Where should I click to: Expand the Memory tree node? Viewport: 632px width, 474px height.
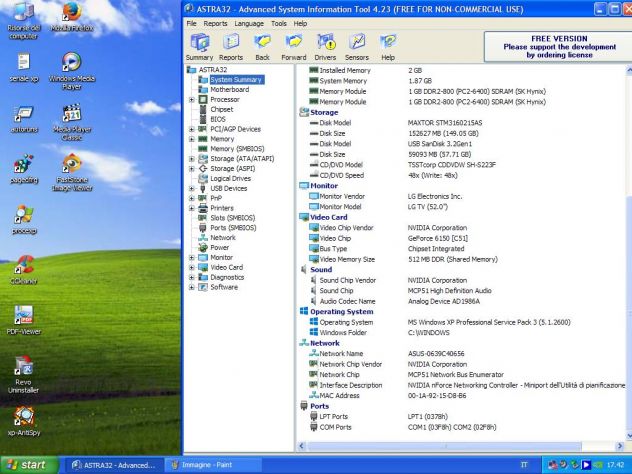coord(192,139)
